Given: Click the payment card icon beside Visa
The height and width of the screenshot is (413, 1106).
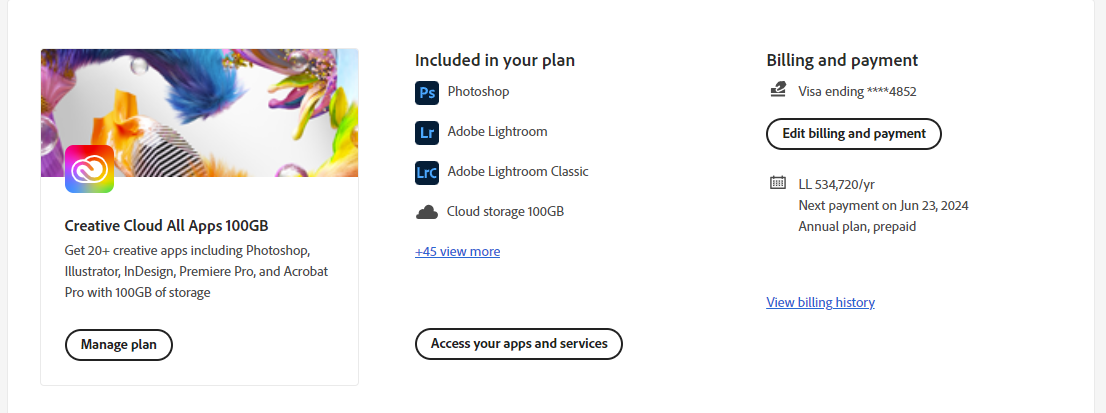Looking at the screenshot, I should [777, 90].
